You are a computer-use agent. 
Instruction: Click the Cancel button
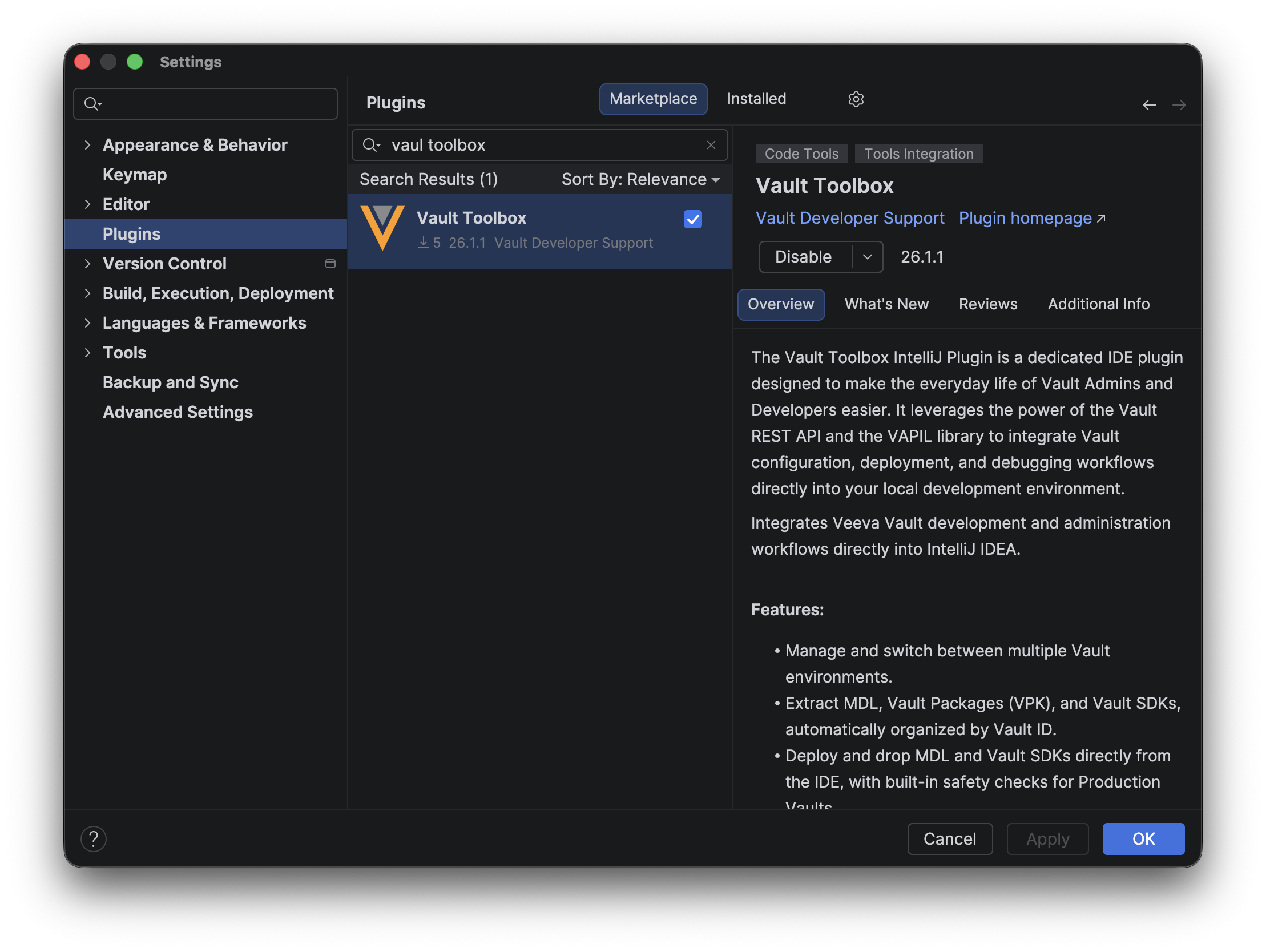950,839
